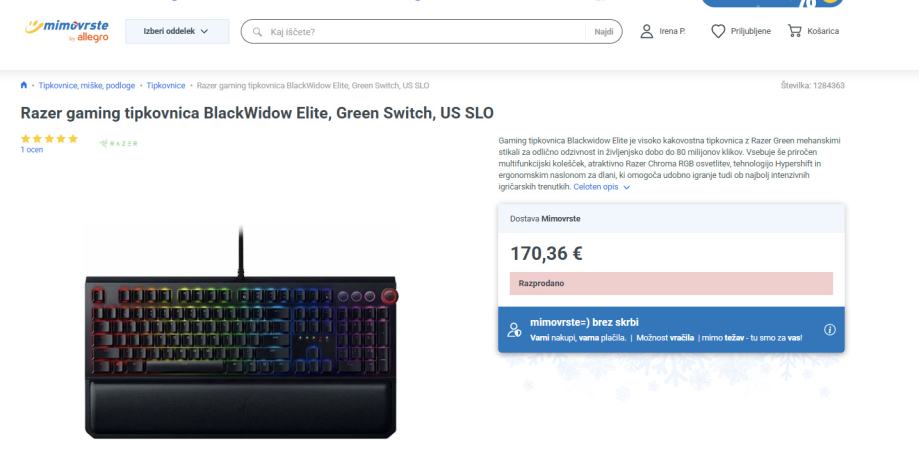
Task: Expand Celoten opis full description
Action: [595, 187]
